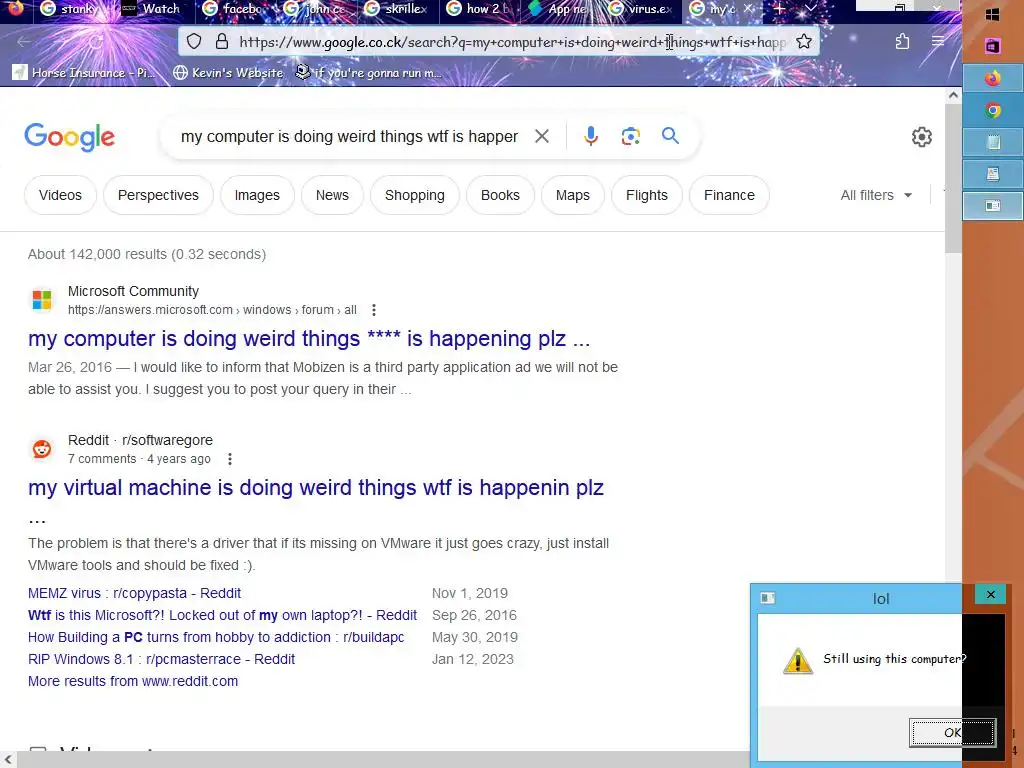Switch to the 'facebo' tab
The image size is (1024, 768).
pos(233,9)
